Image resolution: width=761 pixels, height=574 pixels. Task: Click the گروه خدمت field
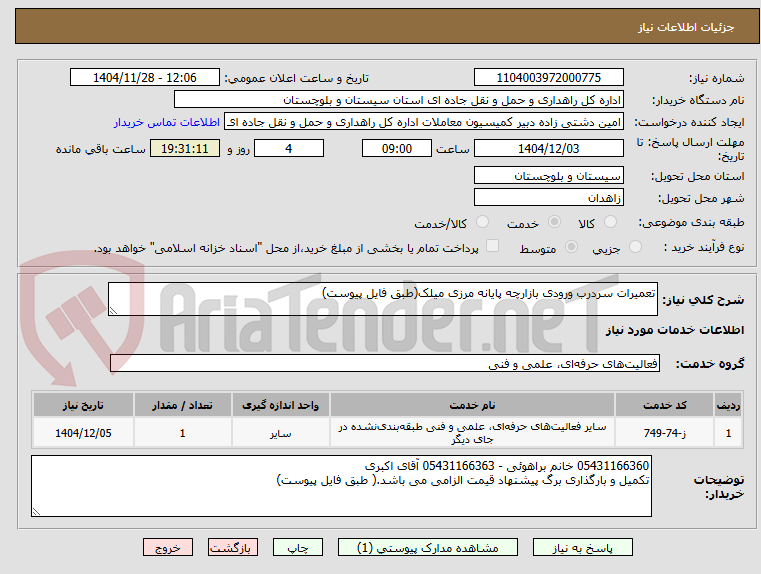pyautogui.click(x=385, y=363)
